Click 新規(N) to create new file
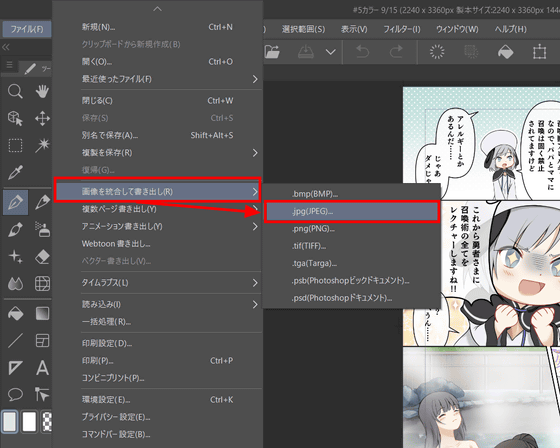This screenshot has height=448, width=560. (158, 27)
